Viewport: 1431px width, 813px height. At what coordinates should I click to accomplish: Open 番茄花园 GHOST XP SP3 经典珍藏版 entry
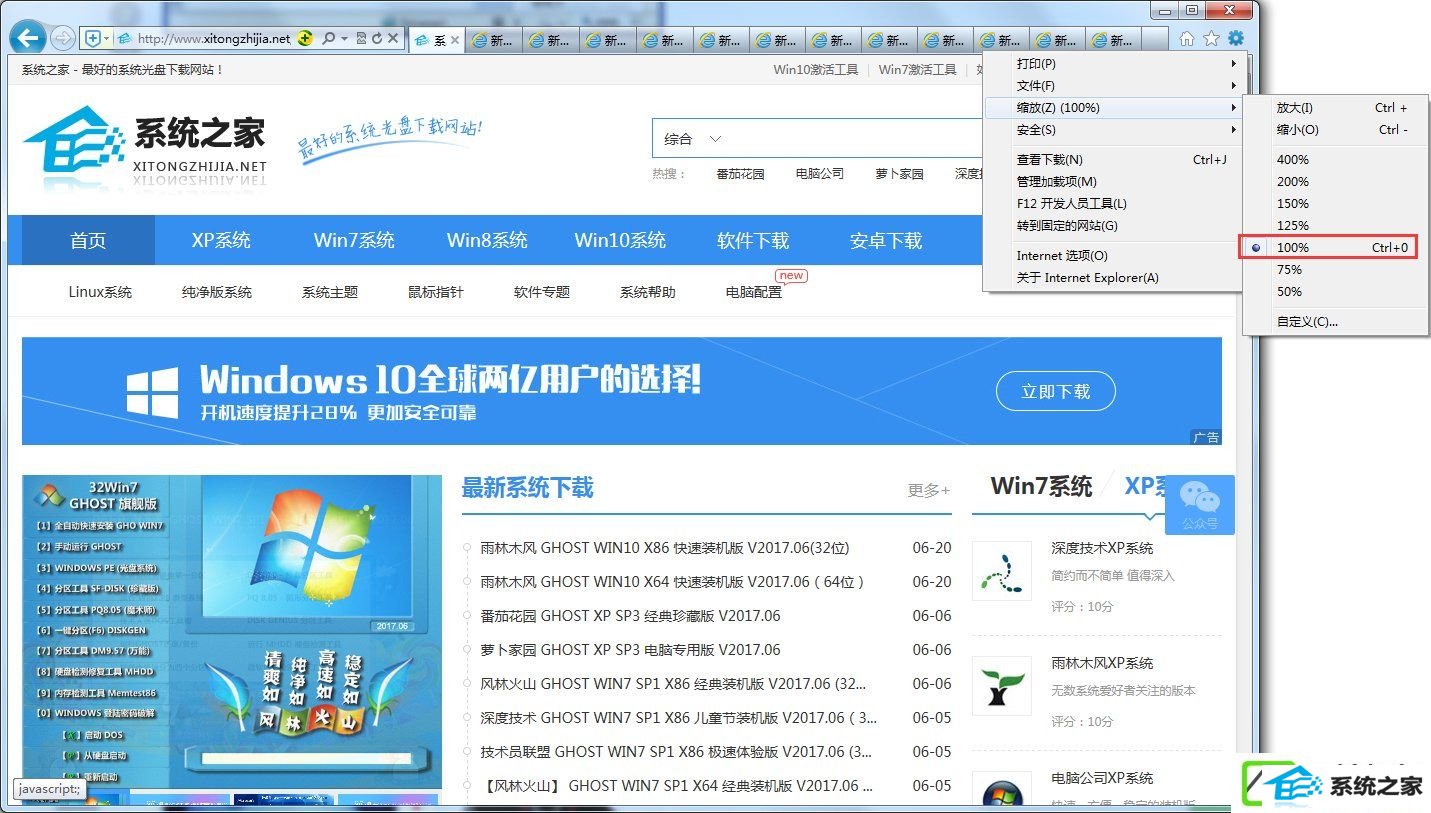[630, 616]
